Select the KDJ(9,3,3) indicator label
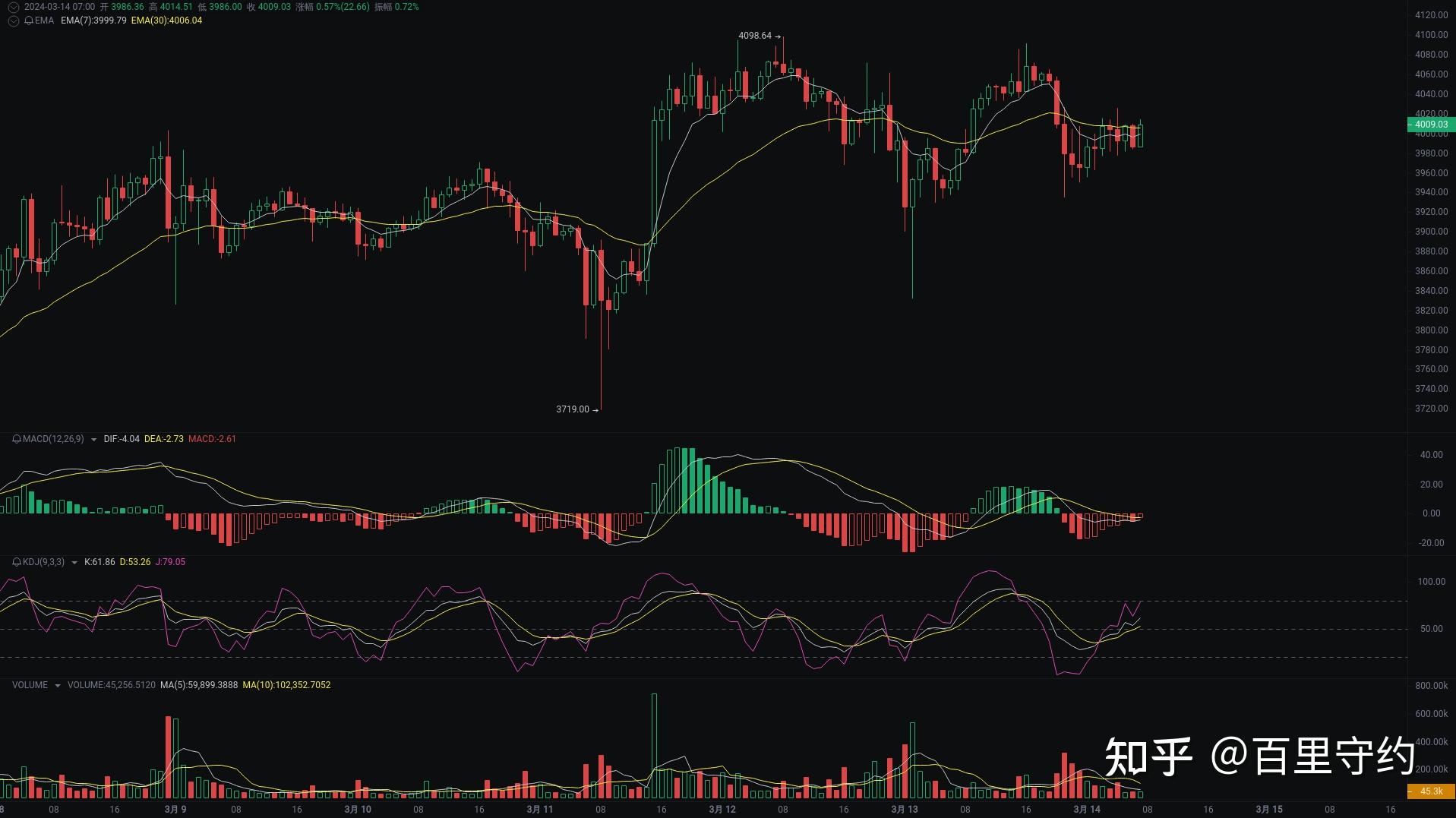1456x818 pixels. tap(43, 562)
